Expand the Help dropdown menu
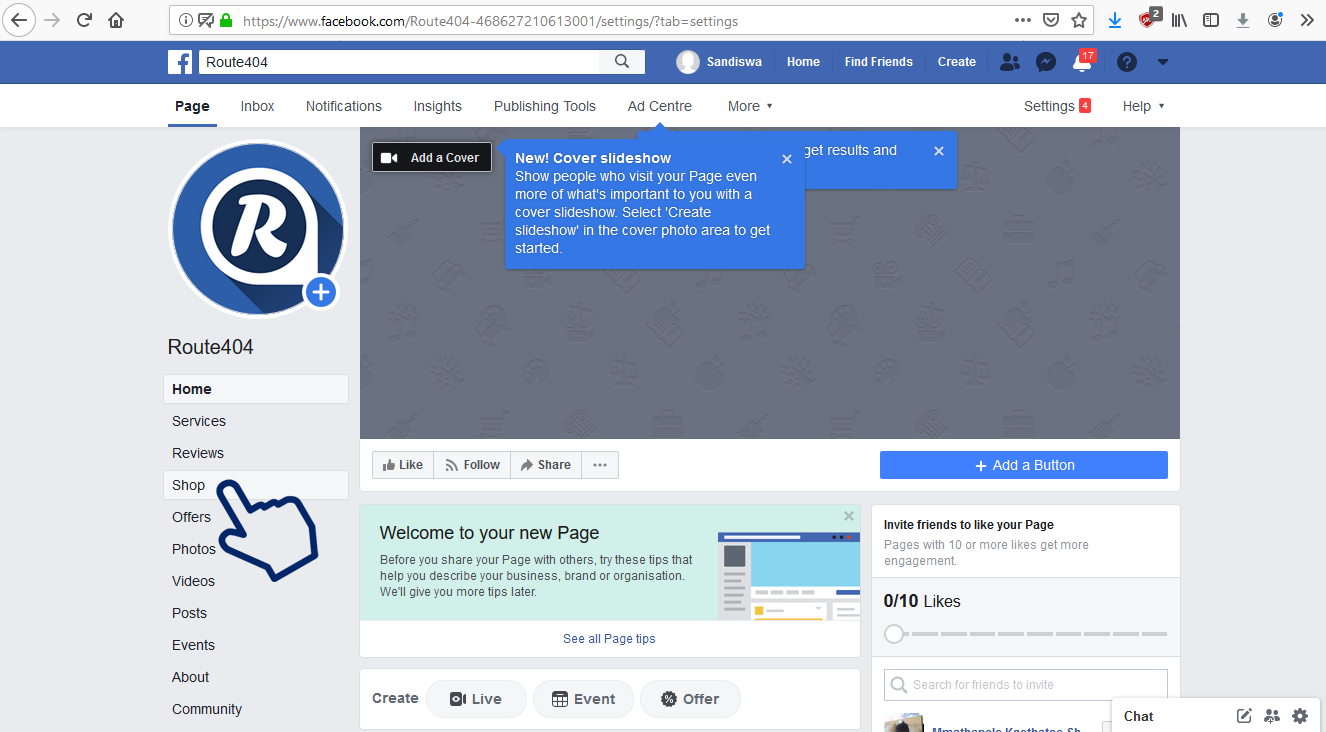 1143,106
